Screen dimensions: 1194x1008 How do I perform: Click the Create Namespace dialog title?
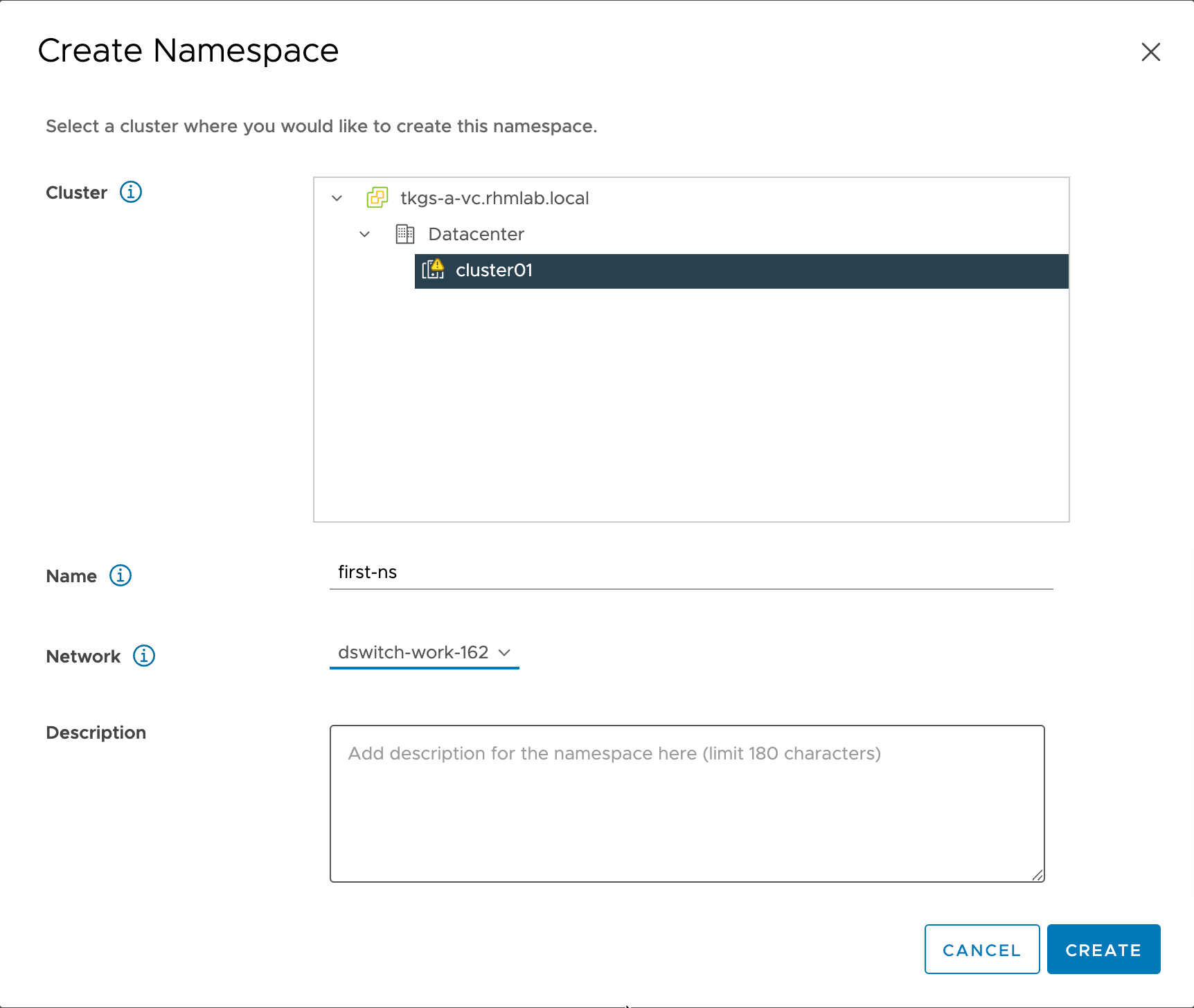point(188,51)
